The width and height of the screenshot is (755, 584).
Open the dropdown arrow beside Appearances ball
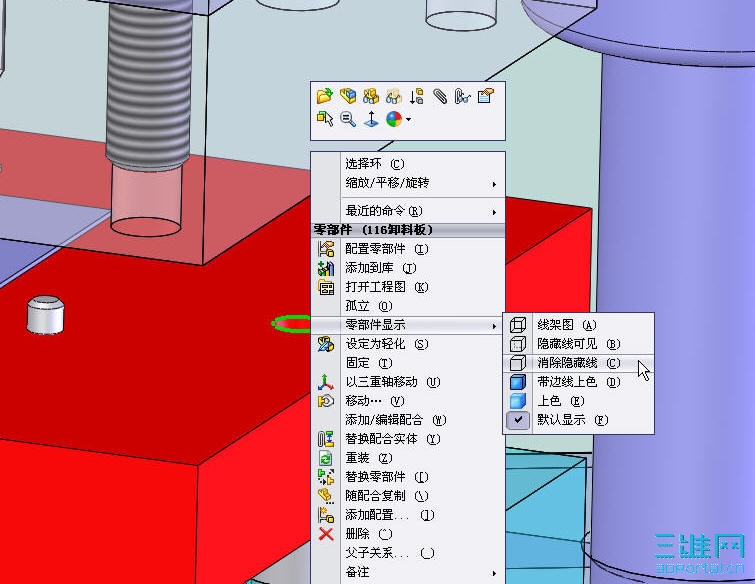[x=408, y=119]
